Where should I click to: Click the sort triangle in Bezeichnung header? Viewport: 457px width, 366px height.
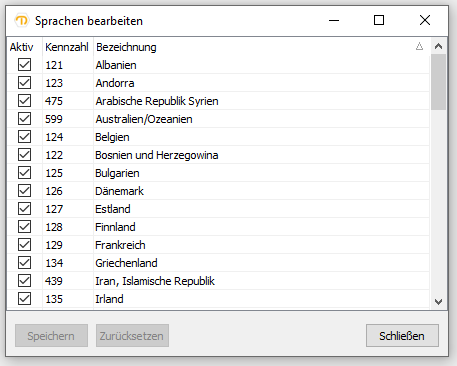pyautogui.click(x=419, y=46)
